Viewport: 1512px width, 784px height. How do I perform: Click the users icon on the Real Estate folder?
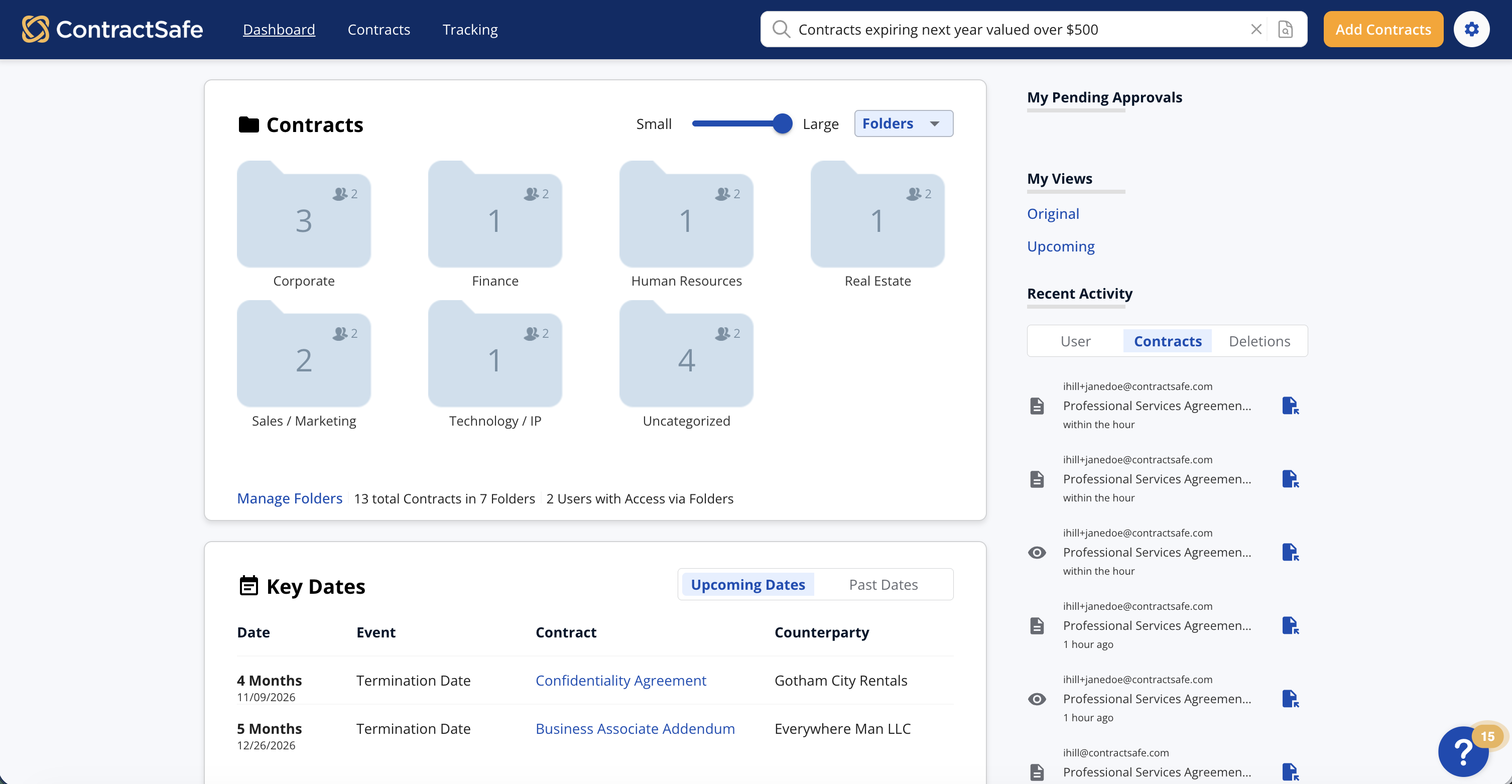(x=914, y=194)
